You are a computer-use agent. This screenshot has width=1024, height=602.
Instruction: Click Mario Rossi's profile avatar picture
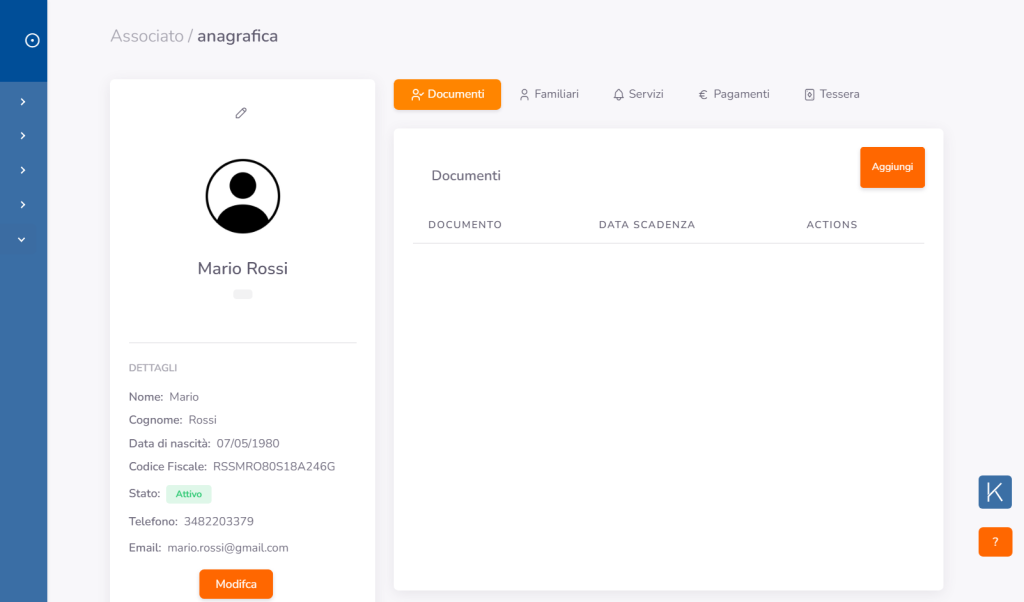[x=243, y=196]
